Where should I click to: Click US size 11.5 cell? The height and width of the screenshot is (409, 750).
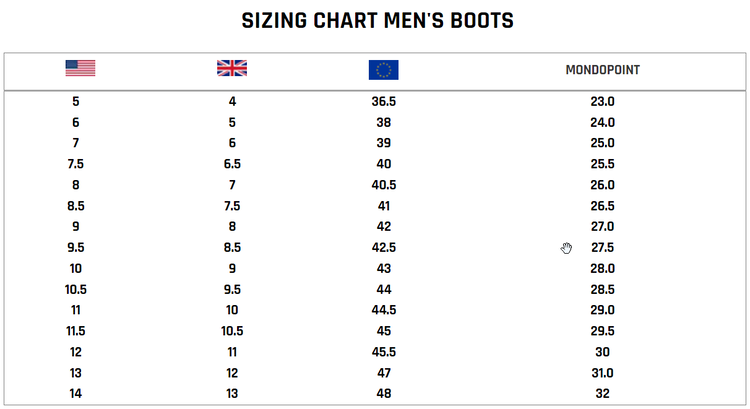tap(76, 331)
